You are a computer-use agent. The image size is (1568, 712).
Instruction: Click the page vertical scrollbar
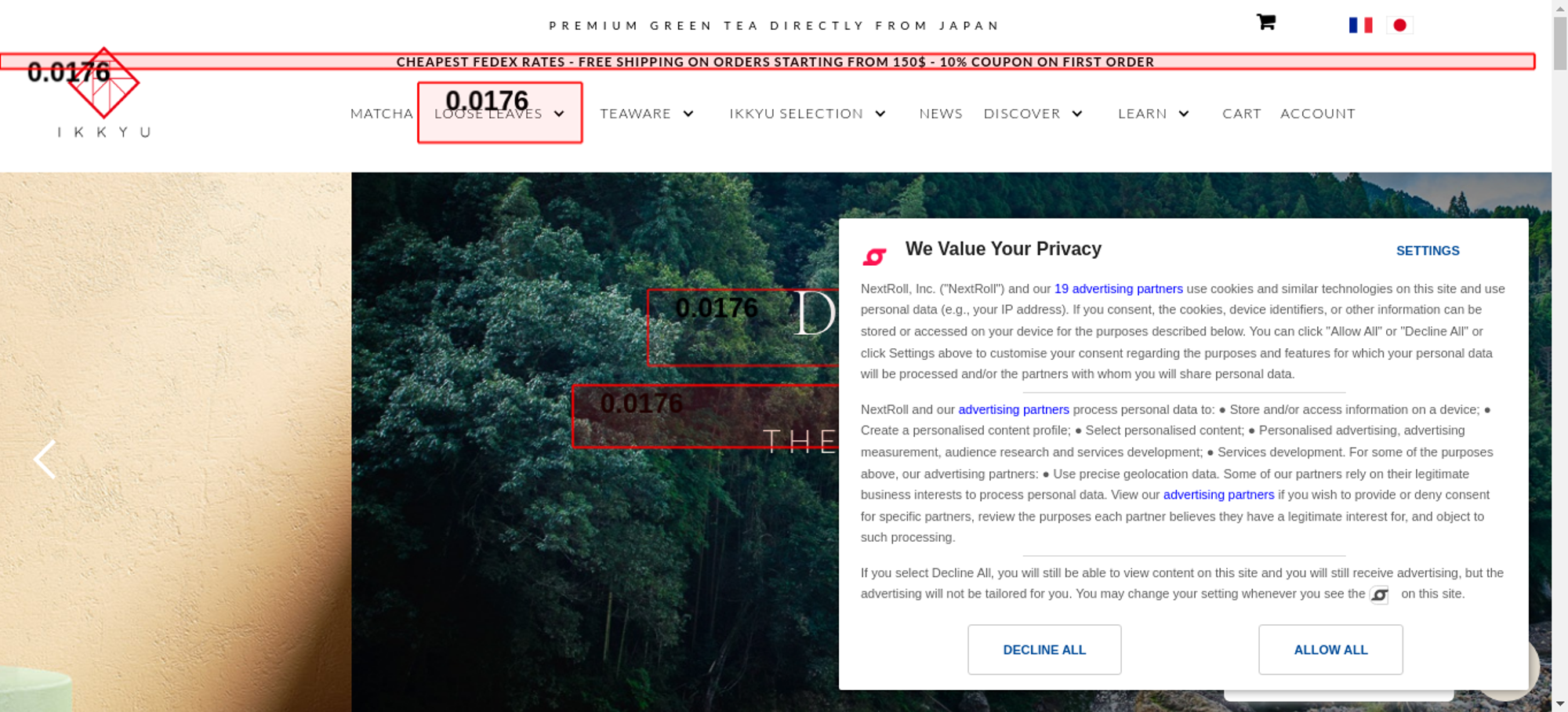pos(1560,356)
